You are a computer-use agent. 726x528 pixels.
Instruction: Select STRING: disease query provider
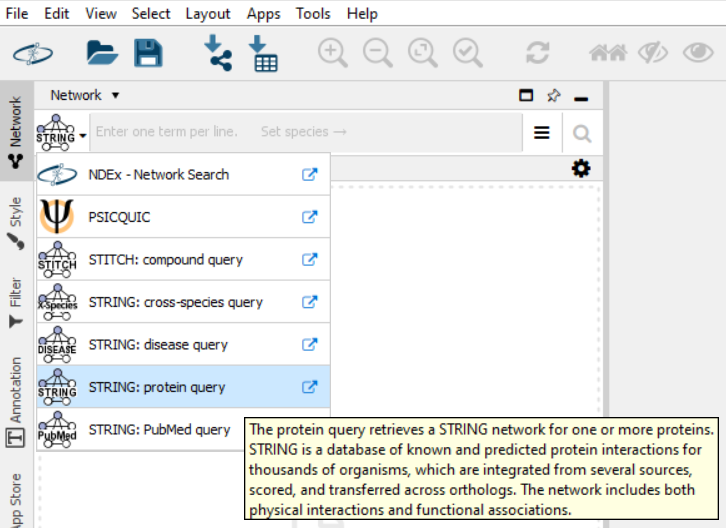pos(183,345)
